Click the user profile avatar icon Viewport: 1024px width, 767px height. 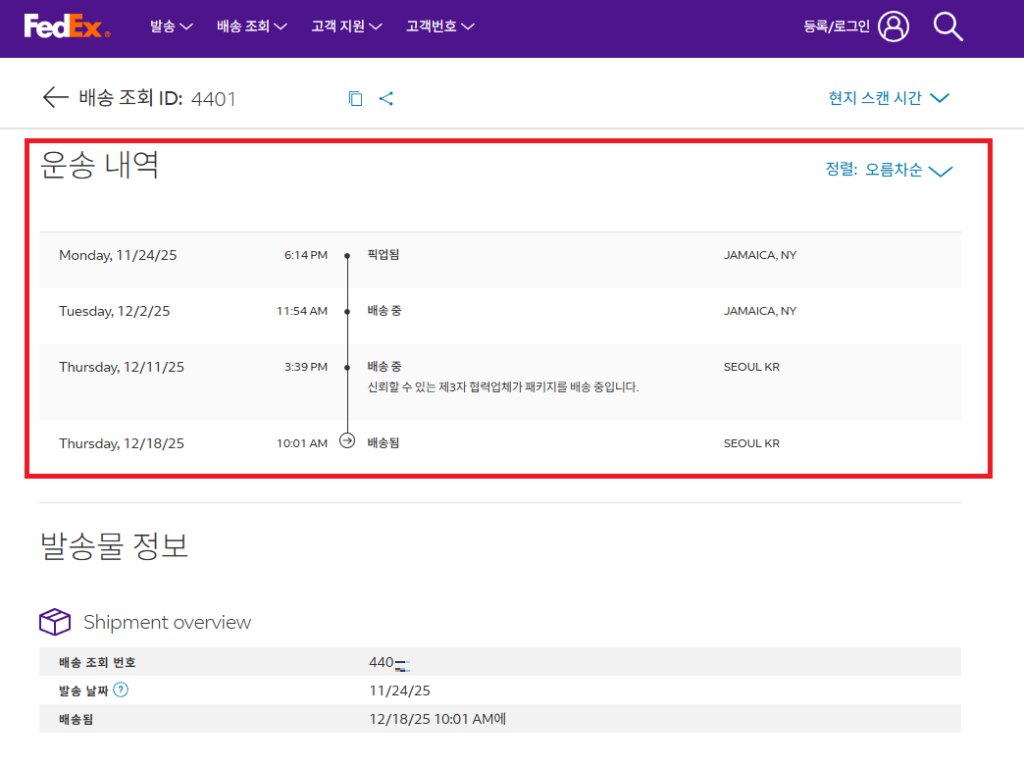(893, 27)
